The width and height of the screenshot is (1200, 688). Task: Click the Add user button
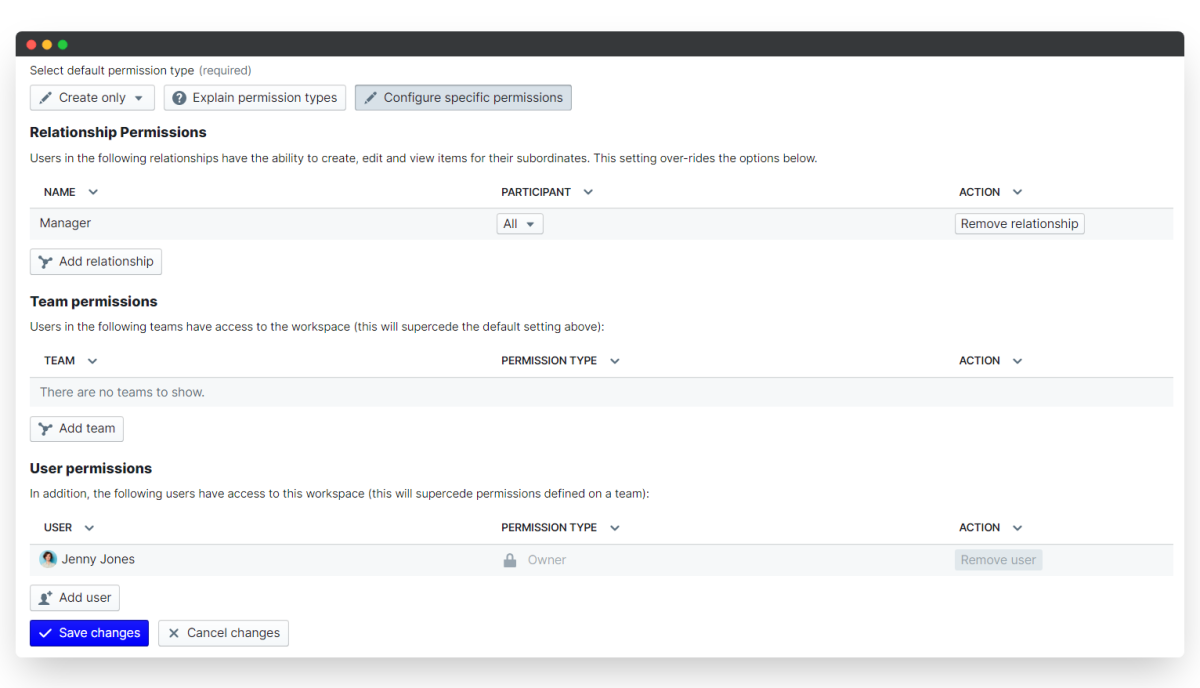click(75, 598)
